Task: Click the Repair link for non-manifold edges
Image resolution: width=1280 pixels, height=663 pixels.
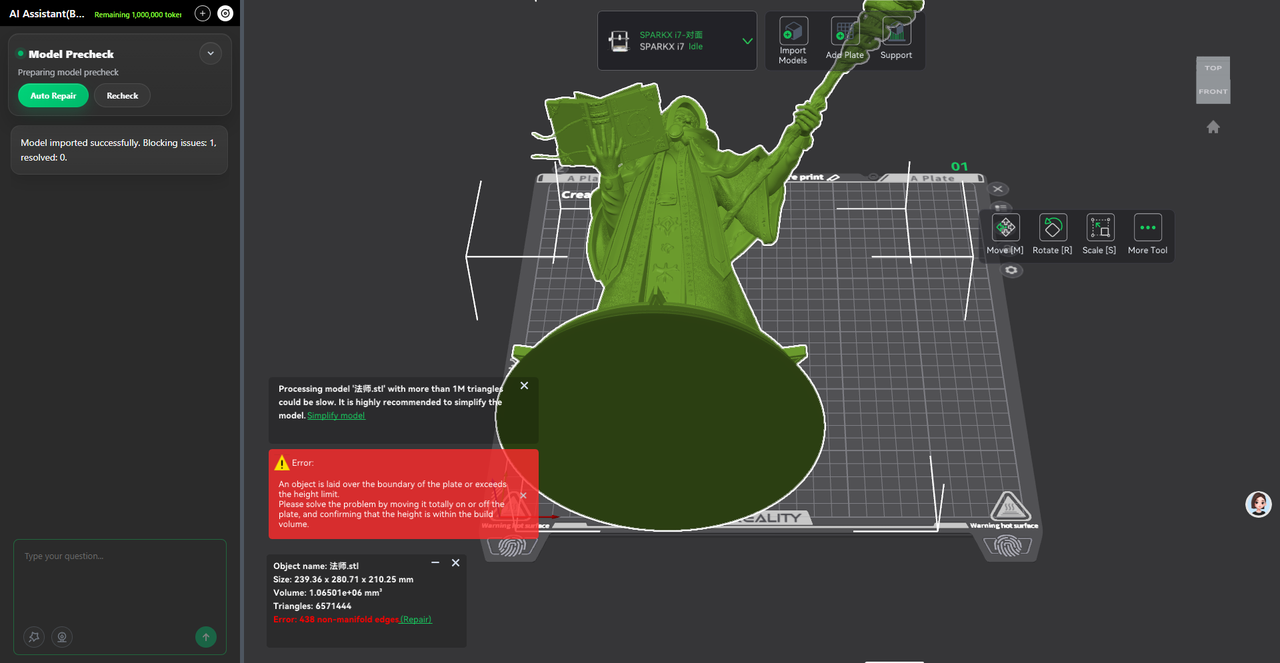Action: click(416, 619)
